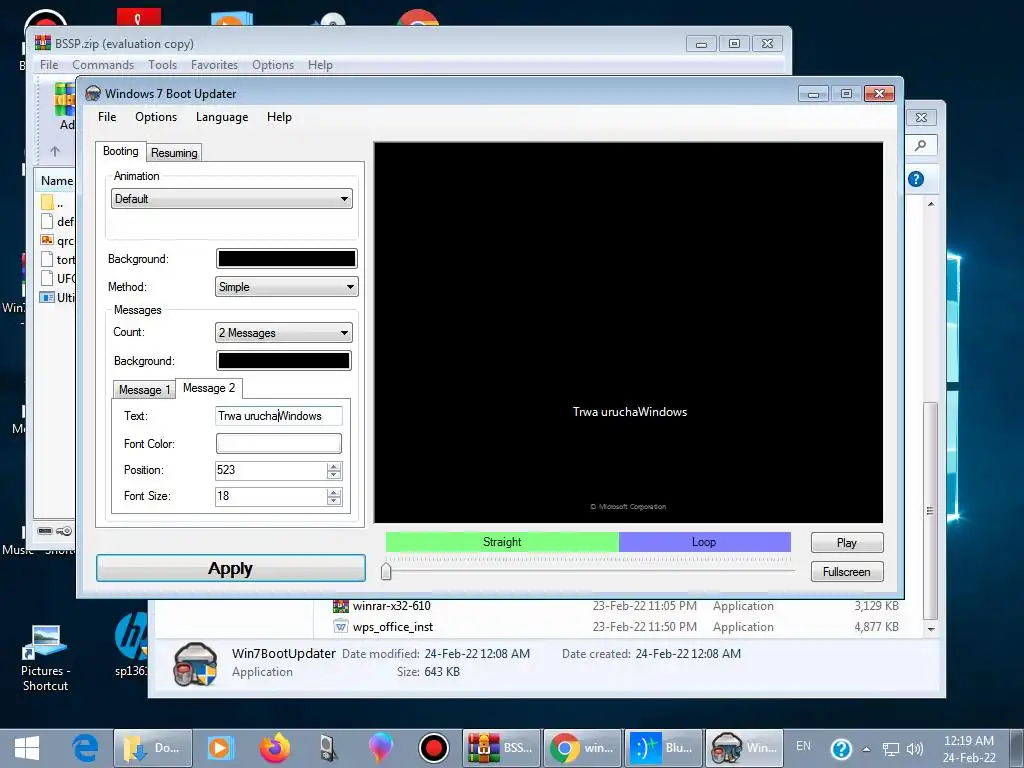
Task: Click the Explorer search magnifier icon
Action: pyautogui.click(x=921, y=145)
